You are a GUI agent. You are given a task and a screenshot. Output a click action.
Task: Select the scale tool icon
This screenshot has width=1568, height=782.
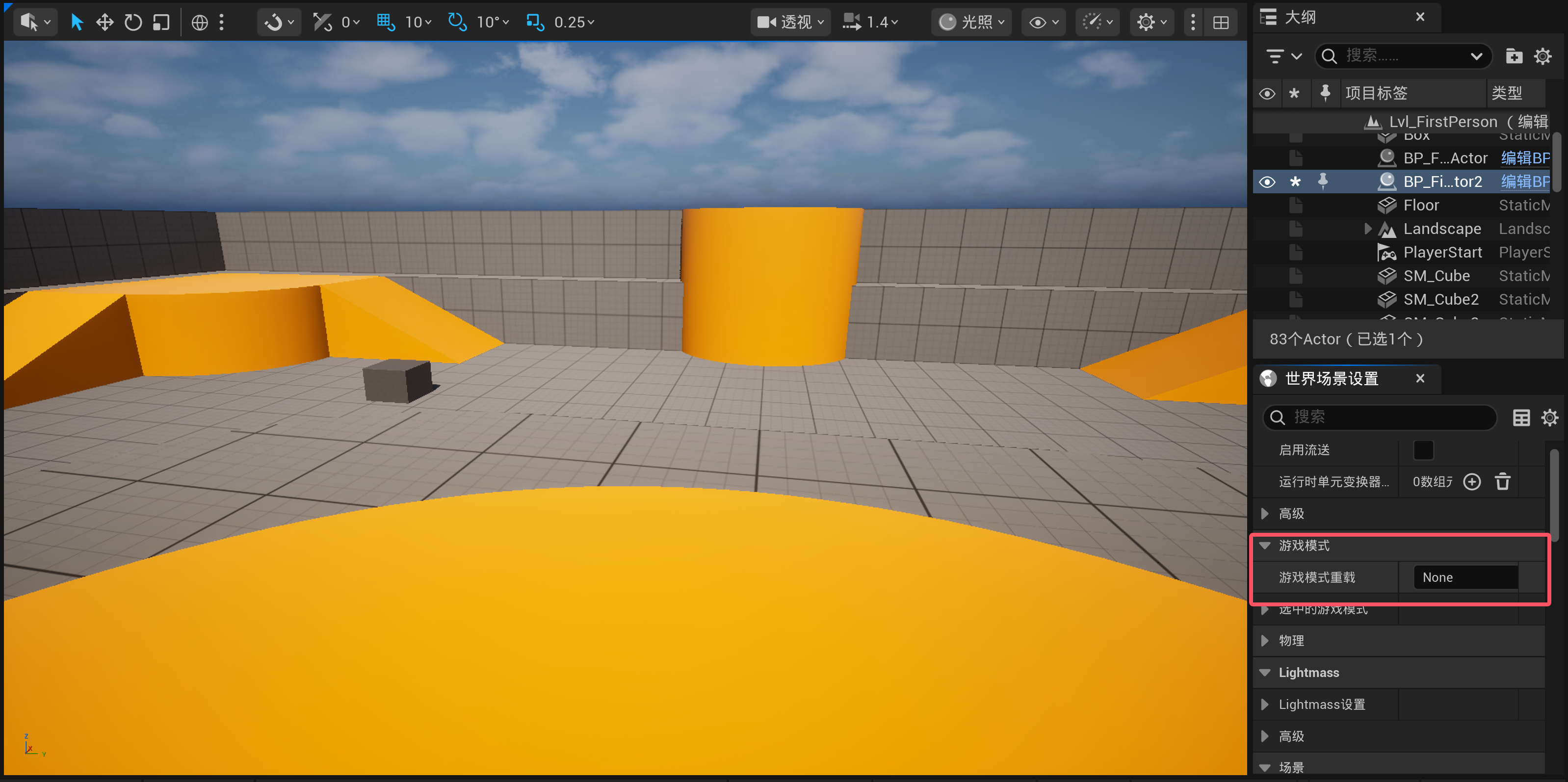[x=161, y=23]
